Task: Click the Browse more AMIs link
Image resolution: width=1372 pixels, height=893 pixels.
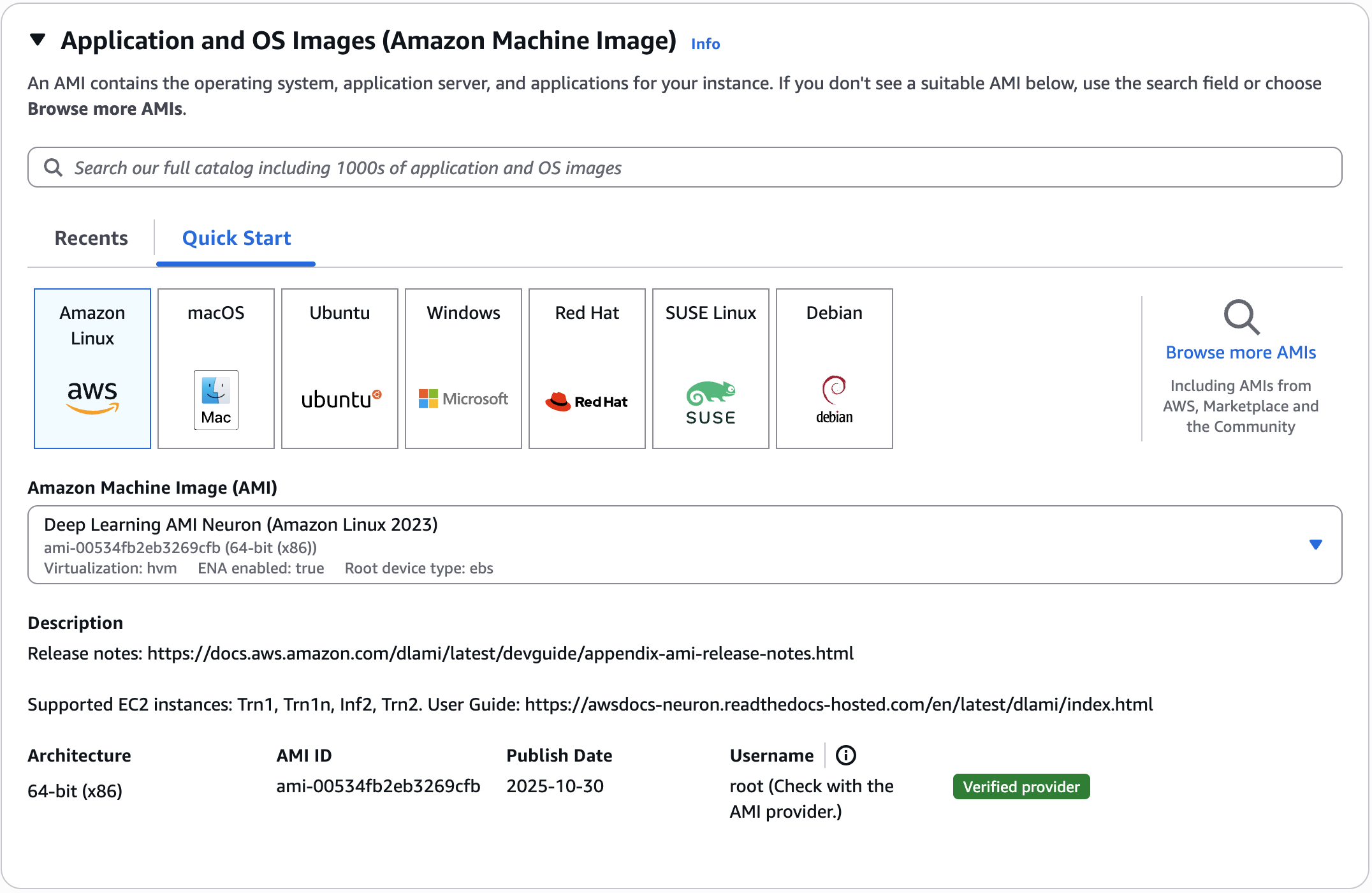Action: (1241, 351)
